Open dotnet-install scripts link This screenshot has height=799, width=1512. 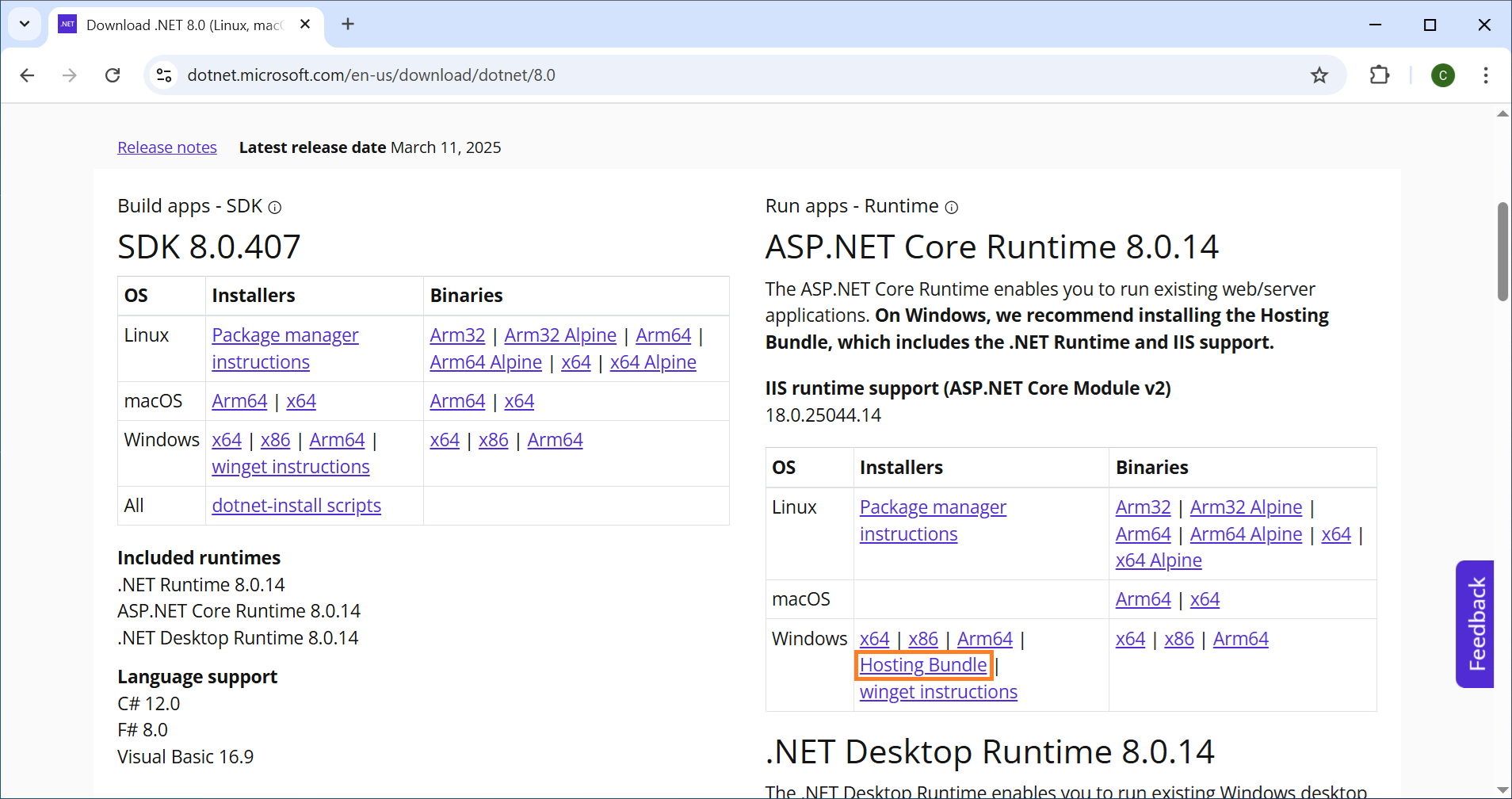coord(296,506)
